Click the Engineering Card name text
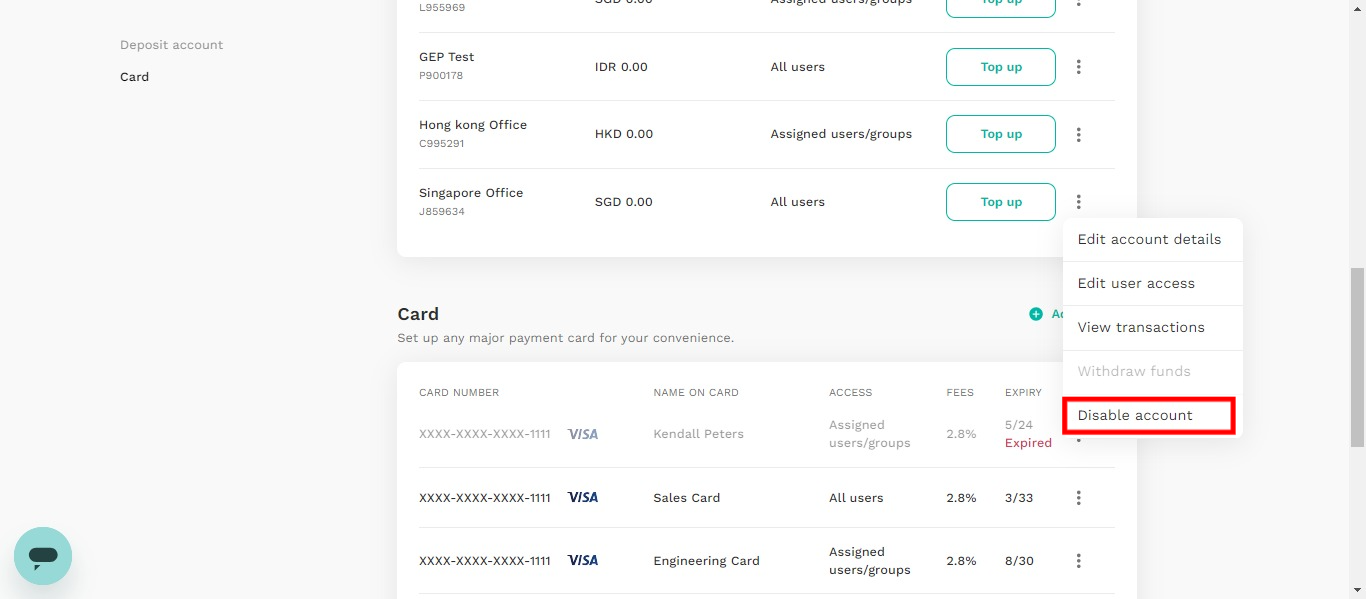1366x599 pixels. pos(707,561)
